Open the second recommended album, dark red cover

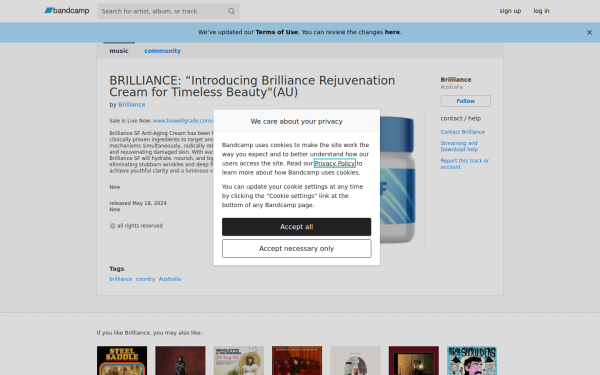[x=180, y=360]
